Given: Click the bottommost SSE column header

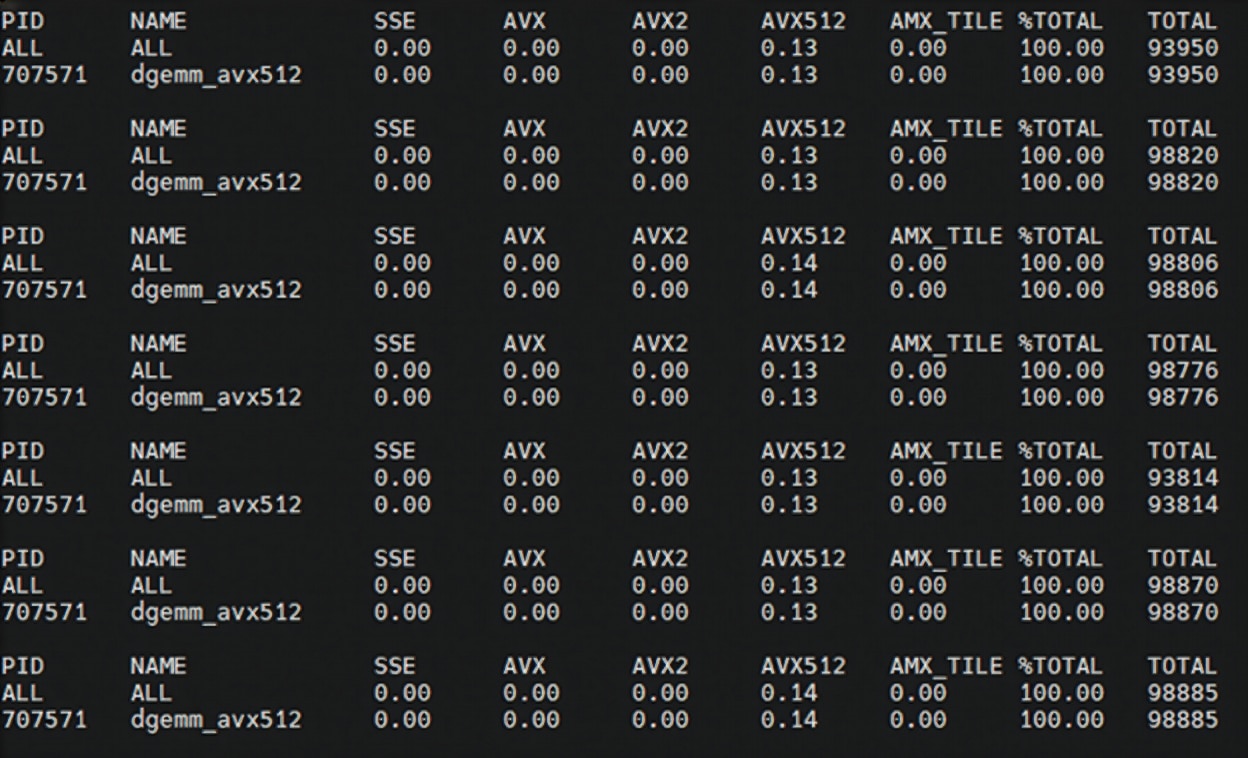Looking at the screenshot, I should (394, 666).
